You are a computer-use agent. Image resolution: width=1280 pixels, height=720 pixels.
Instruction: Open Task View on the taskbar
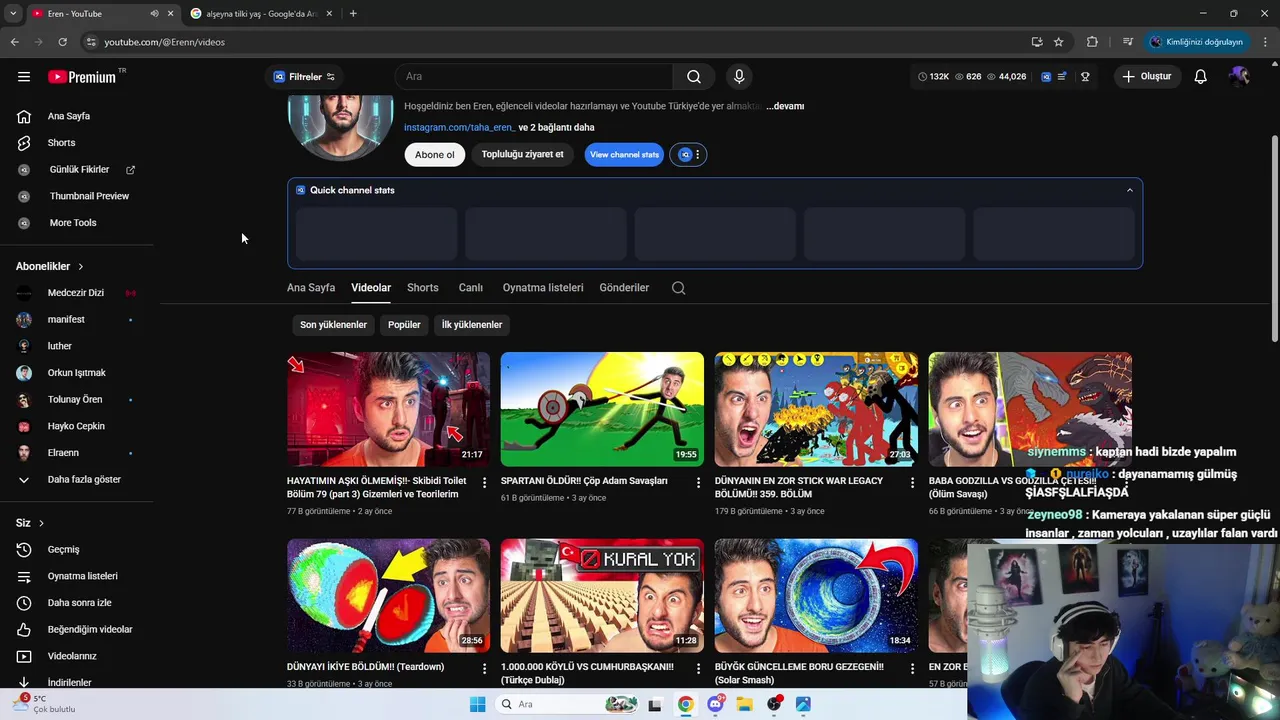(655, 704)
